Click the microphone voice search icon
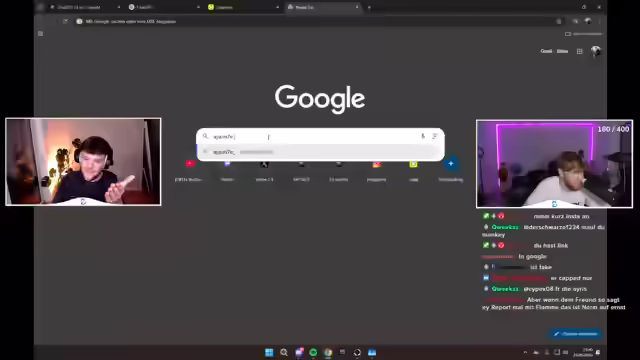Image resolution: width=640 pixels, height=360 pixels. click(423, 136)
